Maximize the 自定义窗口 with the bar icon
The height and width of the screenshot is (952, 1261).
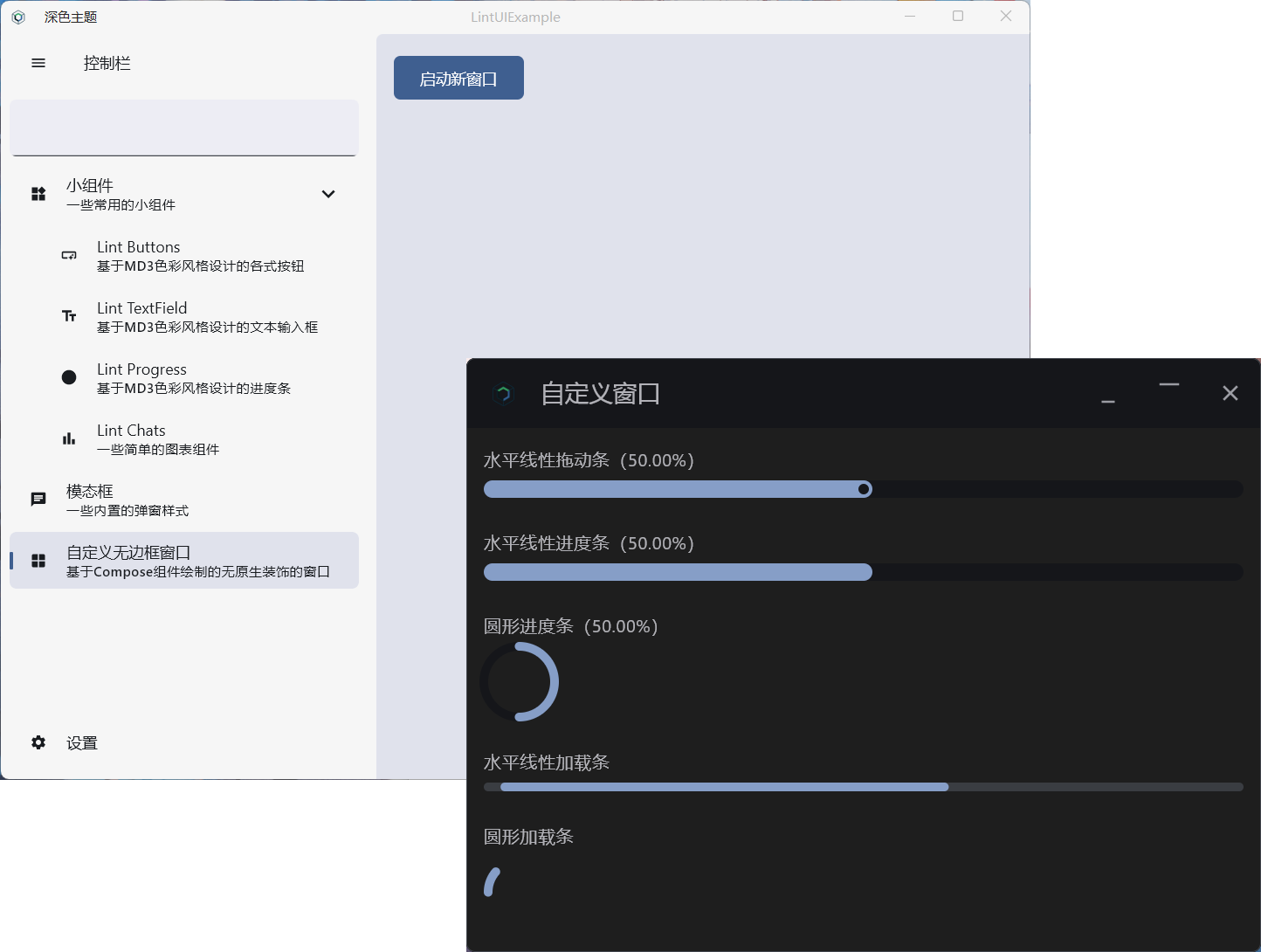pos(1169,384)
